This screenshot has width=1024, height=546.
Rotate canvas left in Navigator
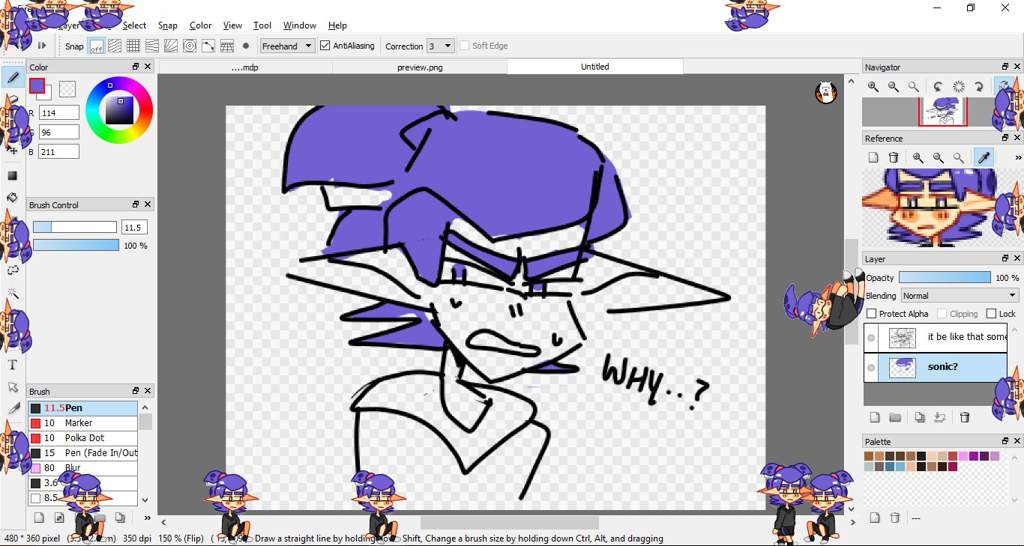click(x=938, y=86)
